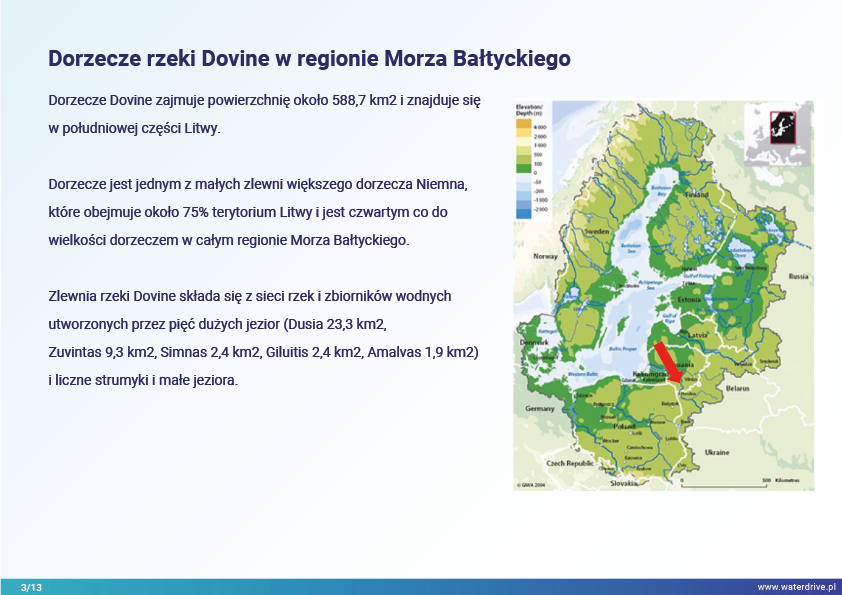
Task: Click the text line mentioning '588,7 km2'
Action: (x=250, y=101)
